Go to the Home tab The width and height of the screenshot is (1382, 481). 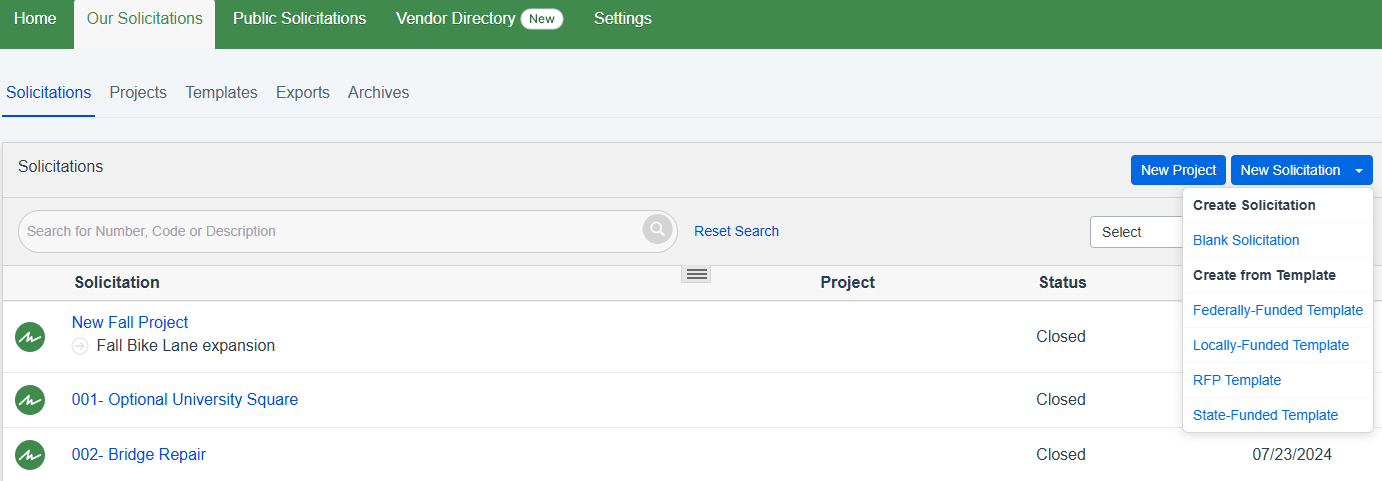coord(35,19)
